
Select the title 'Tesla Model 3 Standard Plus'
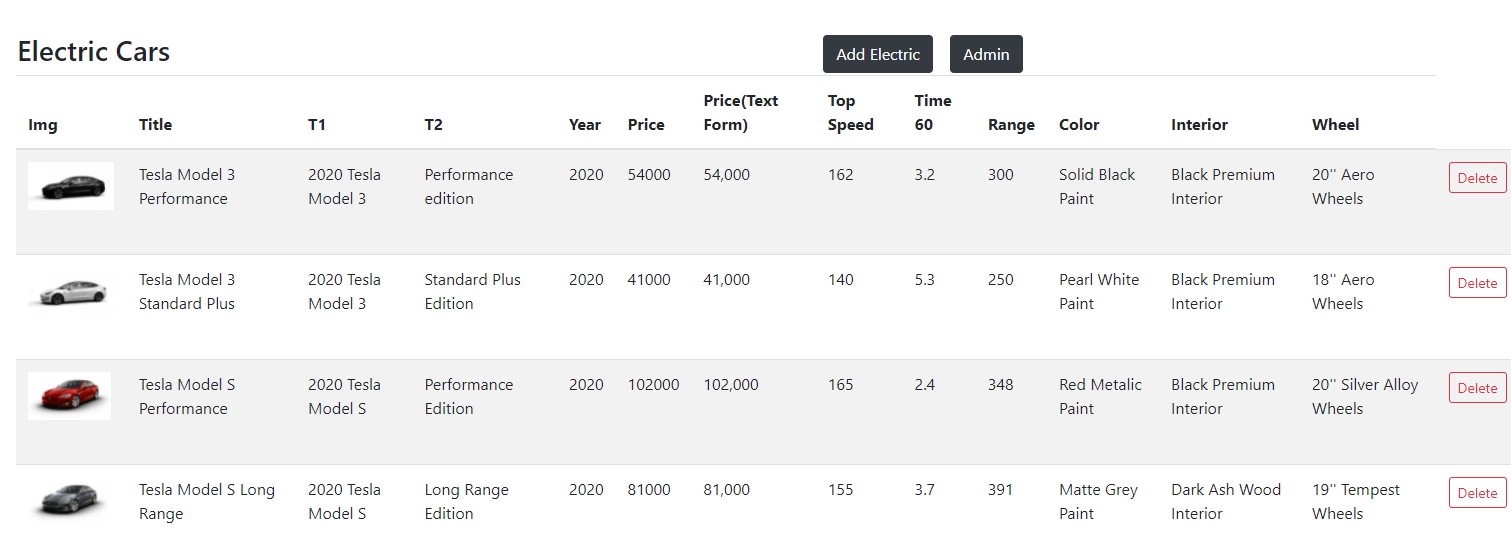point(187,291)
